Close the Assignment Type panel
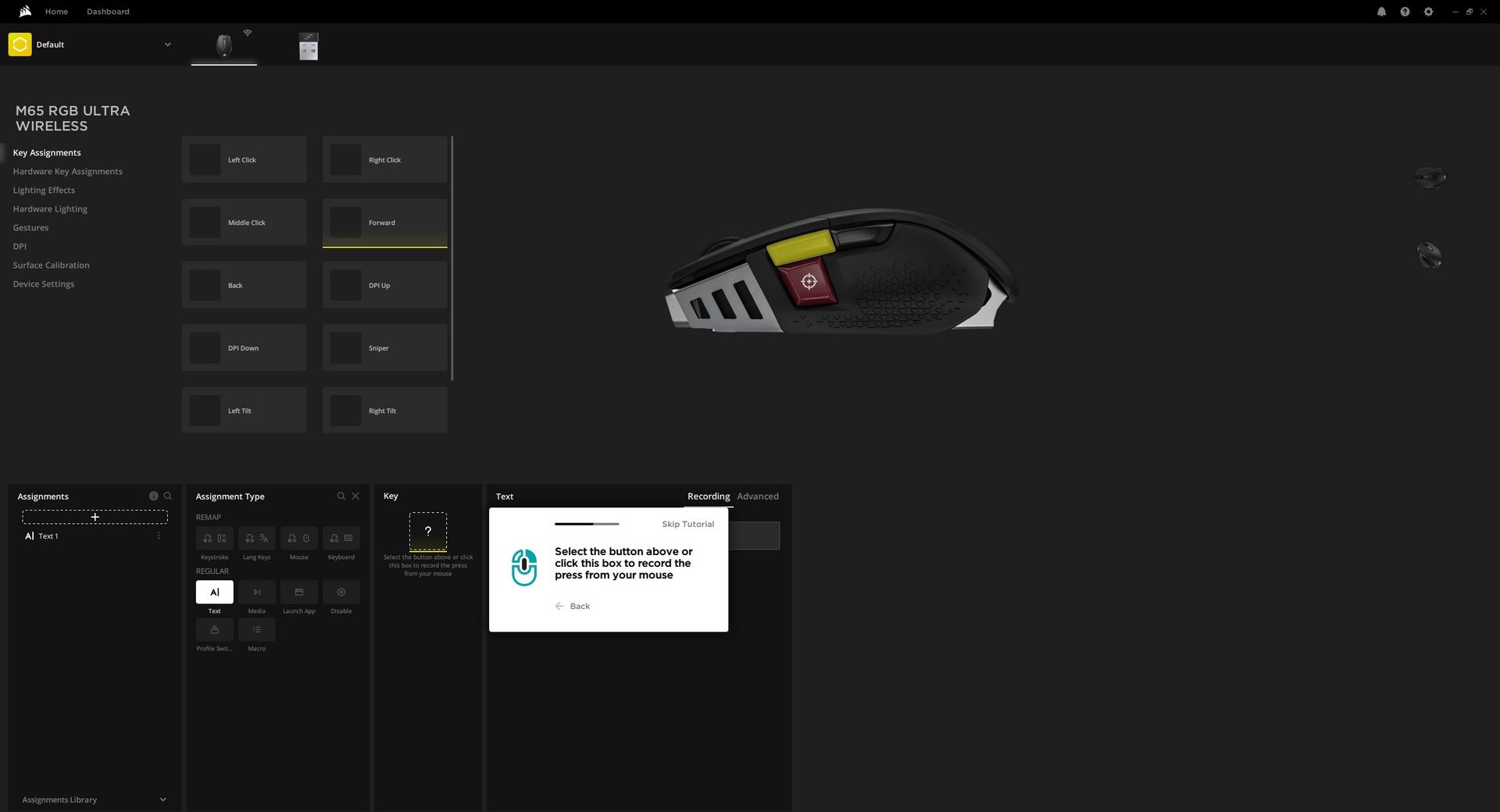Viewport: 1500px width, 812px height. (x=355, y=496)
